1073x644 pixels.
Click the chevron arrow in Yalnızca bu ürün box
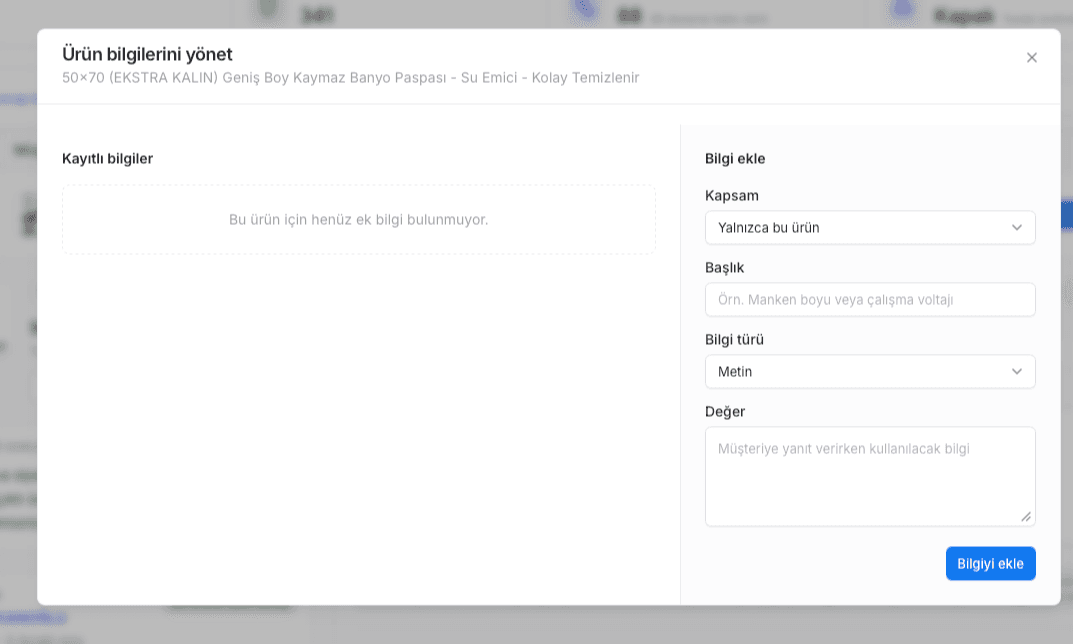1016,228
